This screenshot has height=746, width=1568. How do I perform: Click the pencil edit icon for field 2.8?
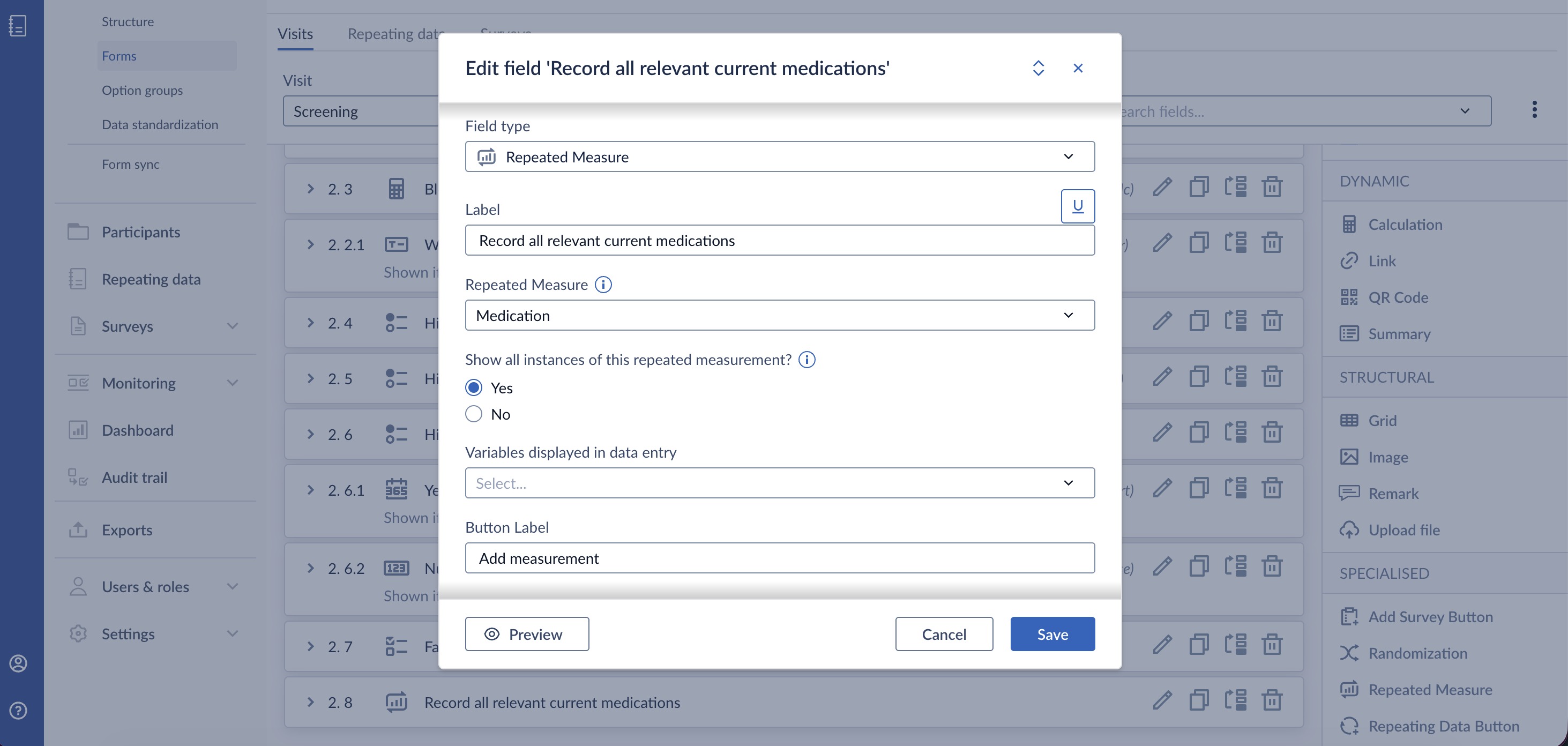(x=1162, y=700)
